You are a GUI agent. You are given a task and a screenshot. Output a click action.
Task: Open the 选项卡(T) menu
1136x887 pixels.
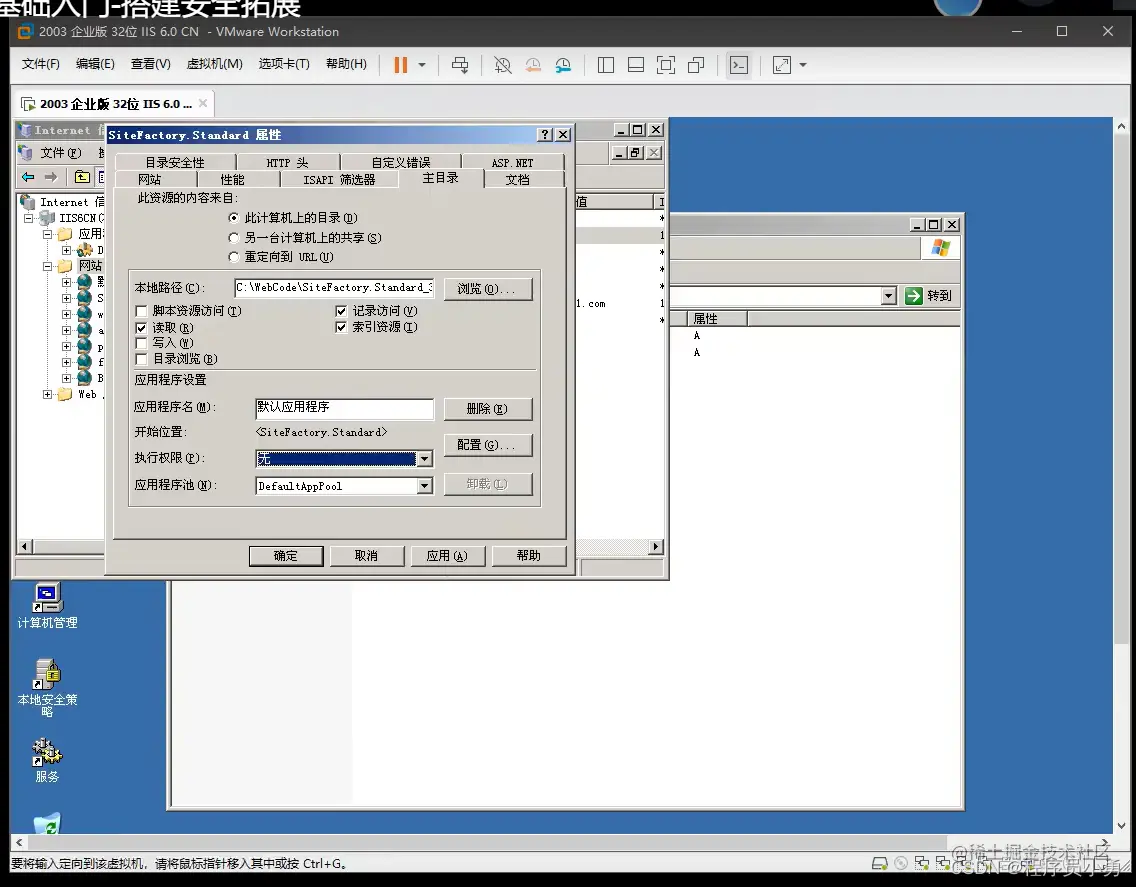point(284,64)
